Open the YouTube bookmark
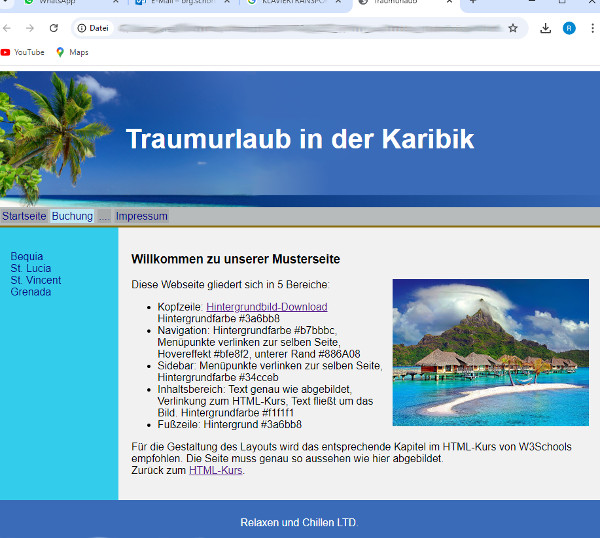 pos(23,52)
